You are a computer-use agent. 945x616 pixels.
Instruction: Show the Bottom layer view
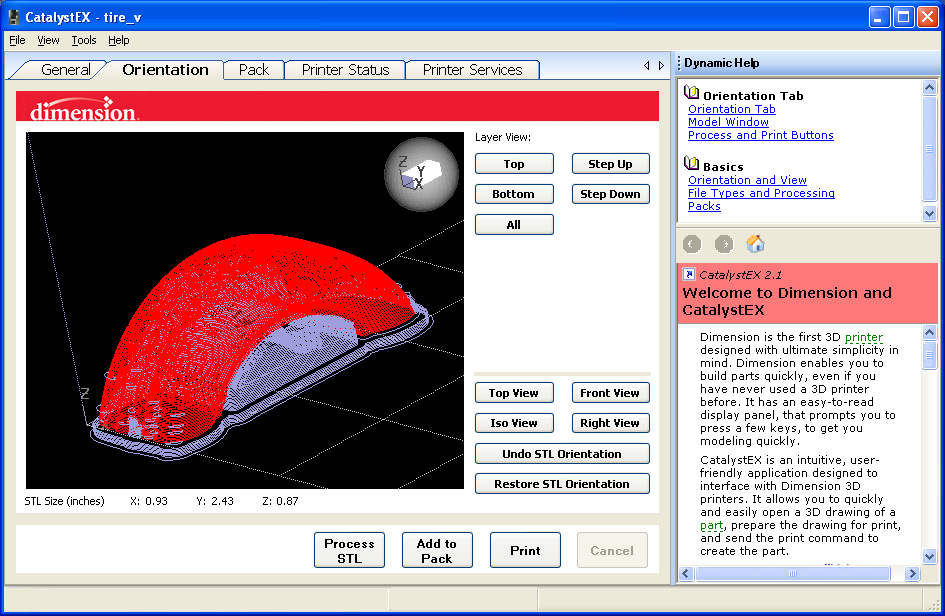point(514,194)
